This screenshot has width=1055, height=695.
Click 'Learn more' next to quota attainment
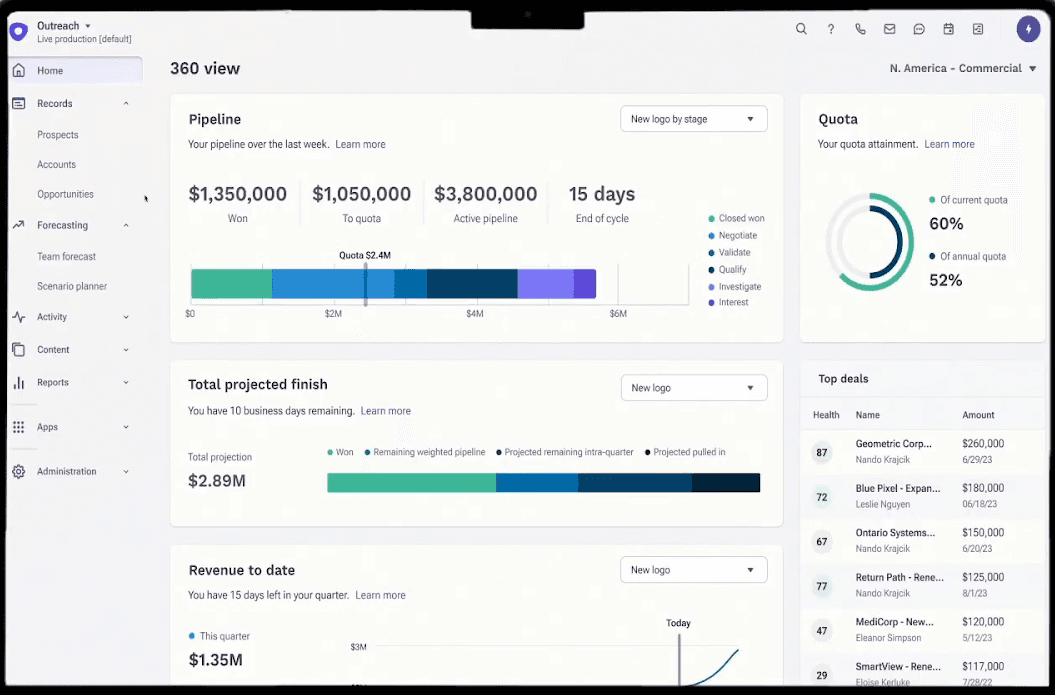[949, 144]
